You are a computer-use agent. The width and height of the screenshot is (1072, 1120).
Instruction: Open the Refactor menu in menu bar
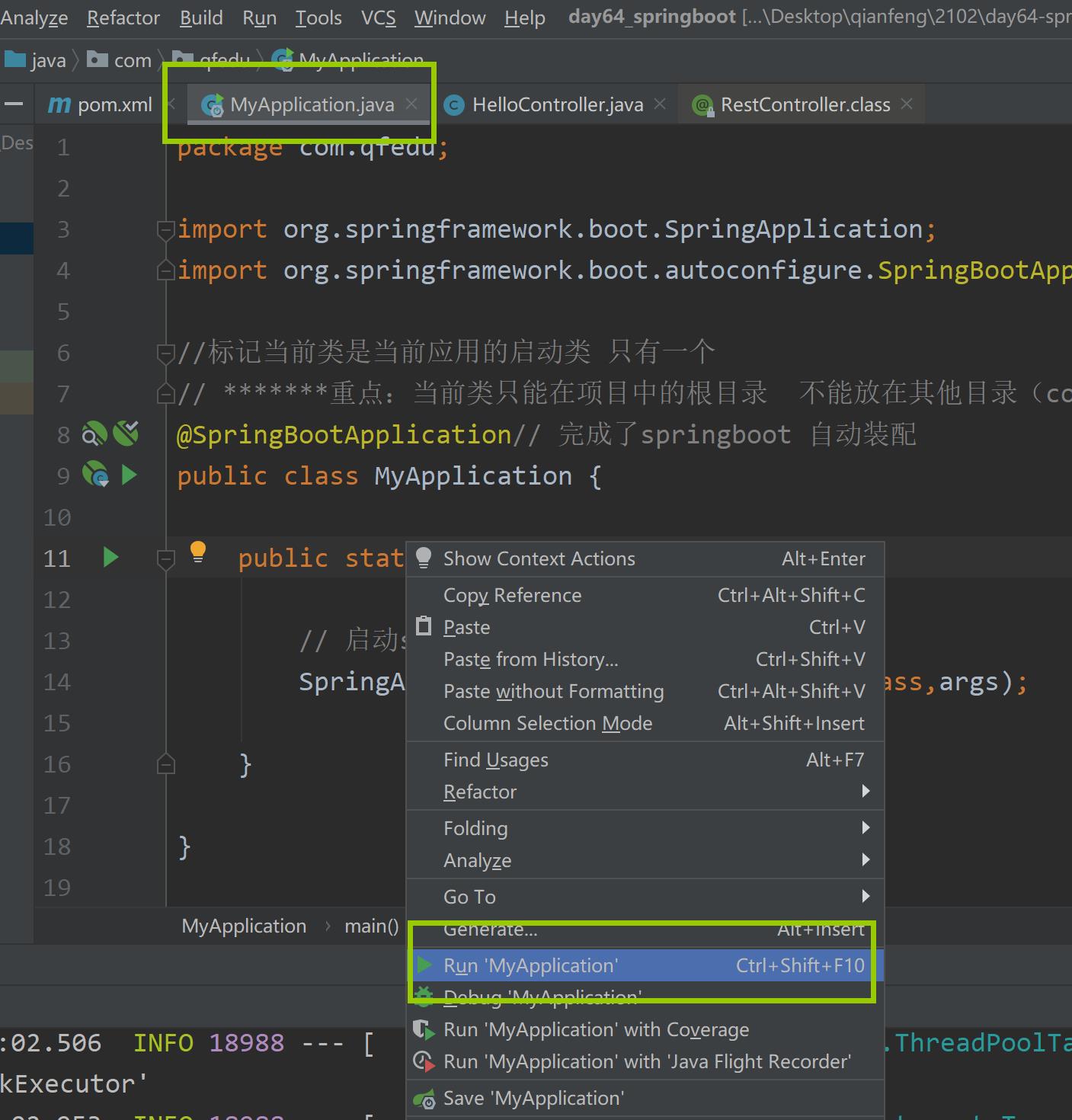[123, 18]
